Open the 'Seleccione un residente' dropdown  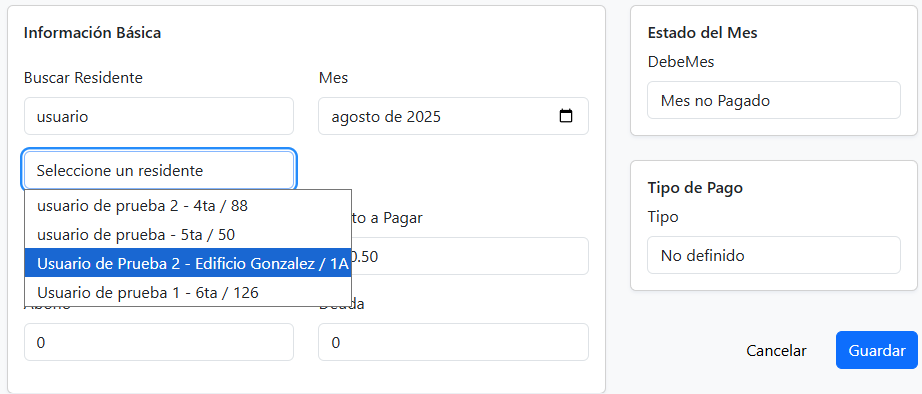159,171
